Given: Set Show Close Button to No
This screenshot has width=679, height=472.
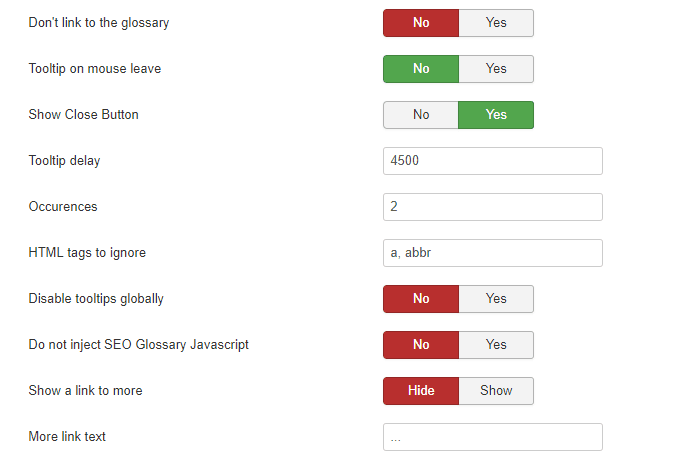Looking at the screenshot, I should tap(421, 115).
